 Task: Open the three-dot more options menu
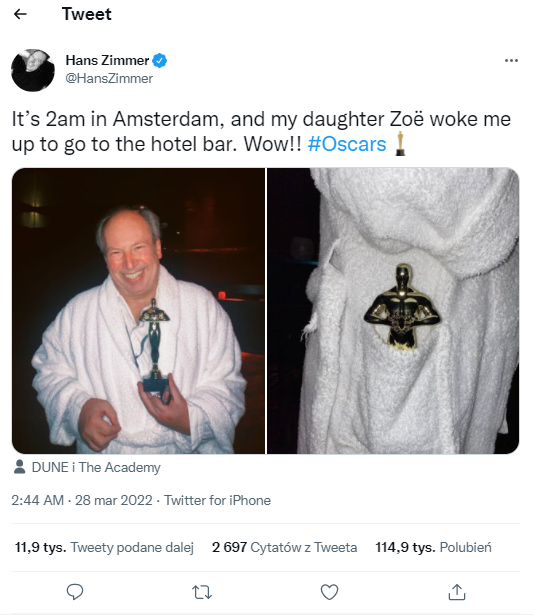click(511, 60)
